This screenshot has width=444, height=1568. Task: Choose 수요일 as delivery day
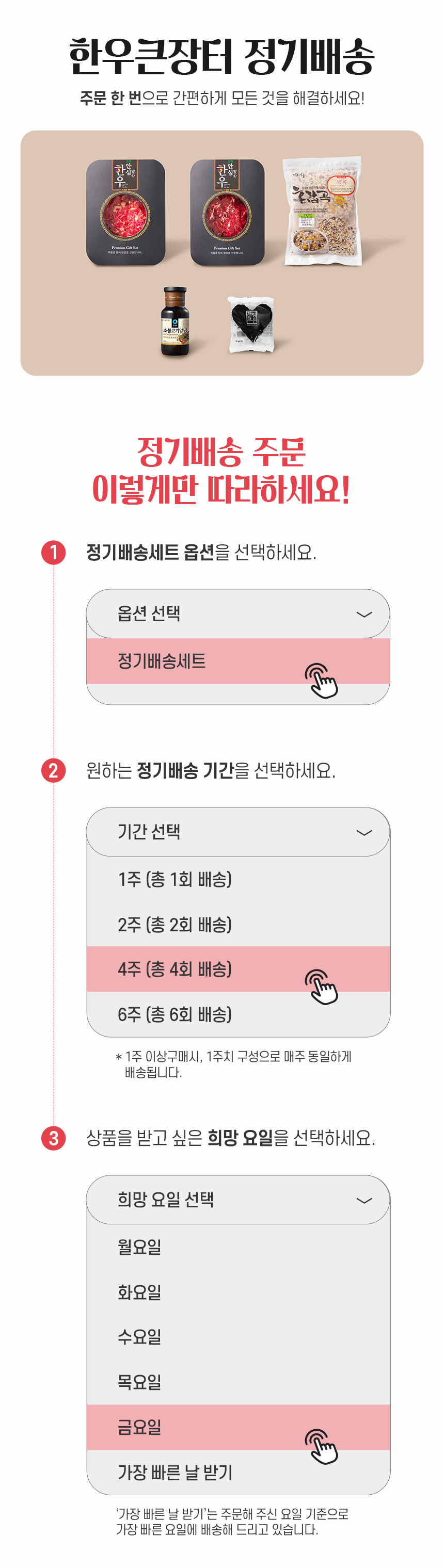(x=139, y=1337)
